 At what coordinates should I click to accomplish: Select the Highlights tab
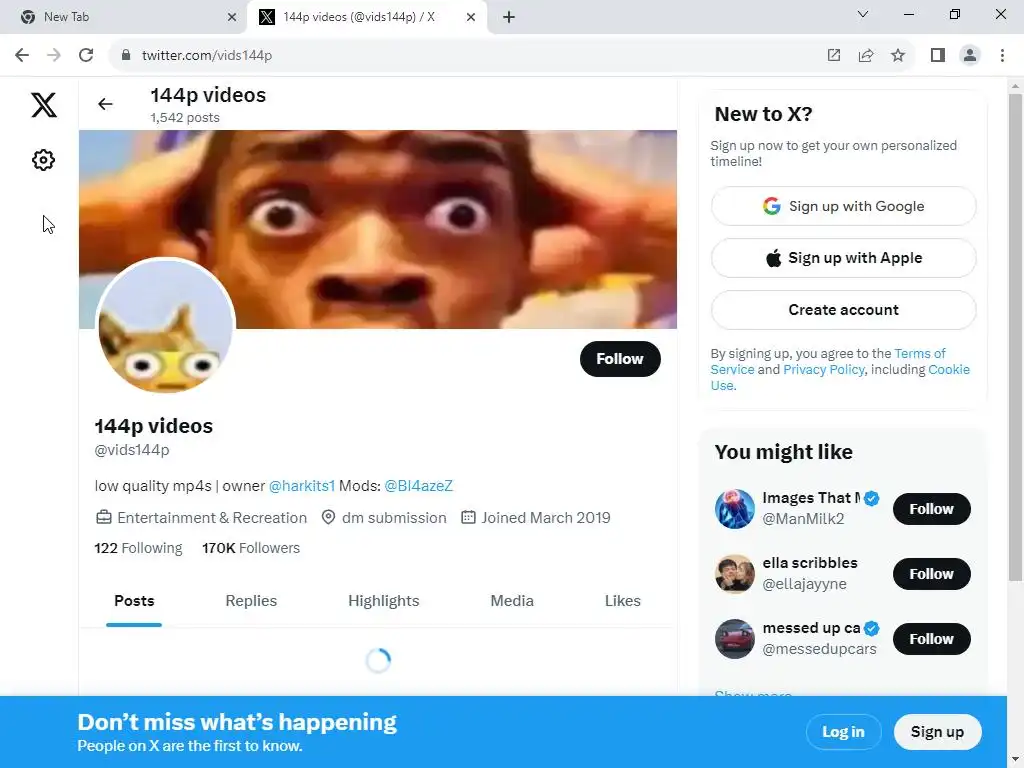pyautogui.click(x=383, y=601)
